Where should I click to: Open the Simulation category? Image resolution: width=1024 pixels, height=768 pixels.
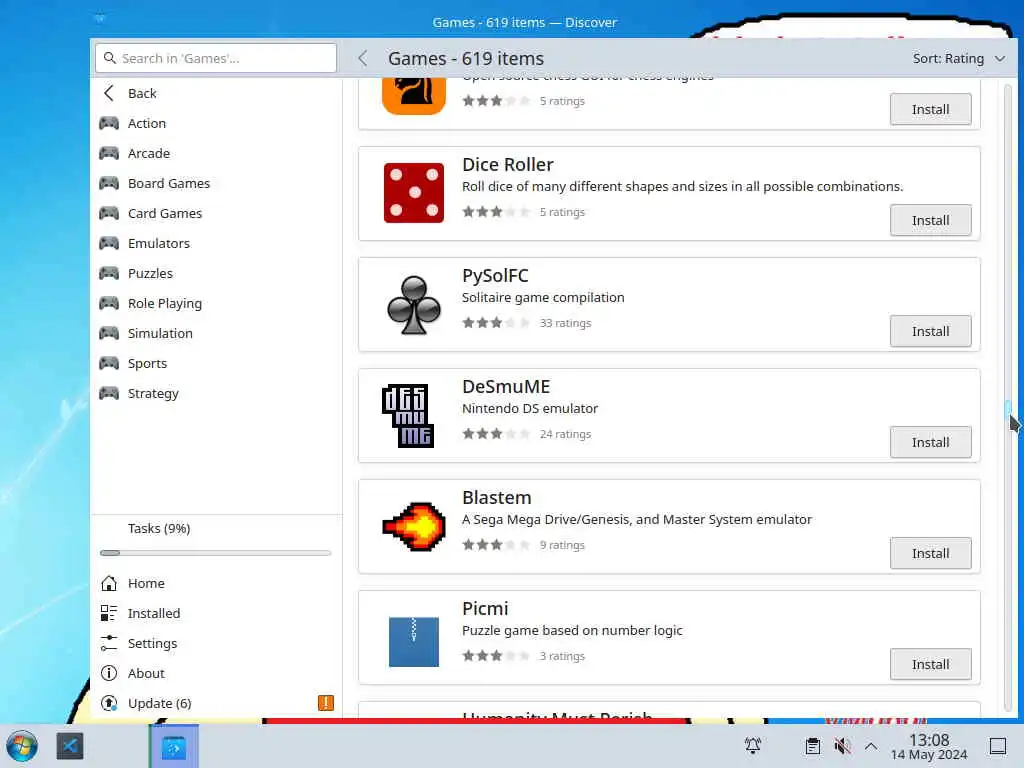click(216, 334)
